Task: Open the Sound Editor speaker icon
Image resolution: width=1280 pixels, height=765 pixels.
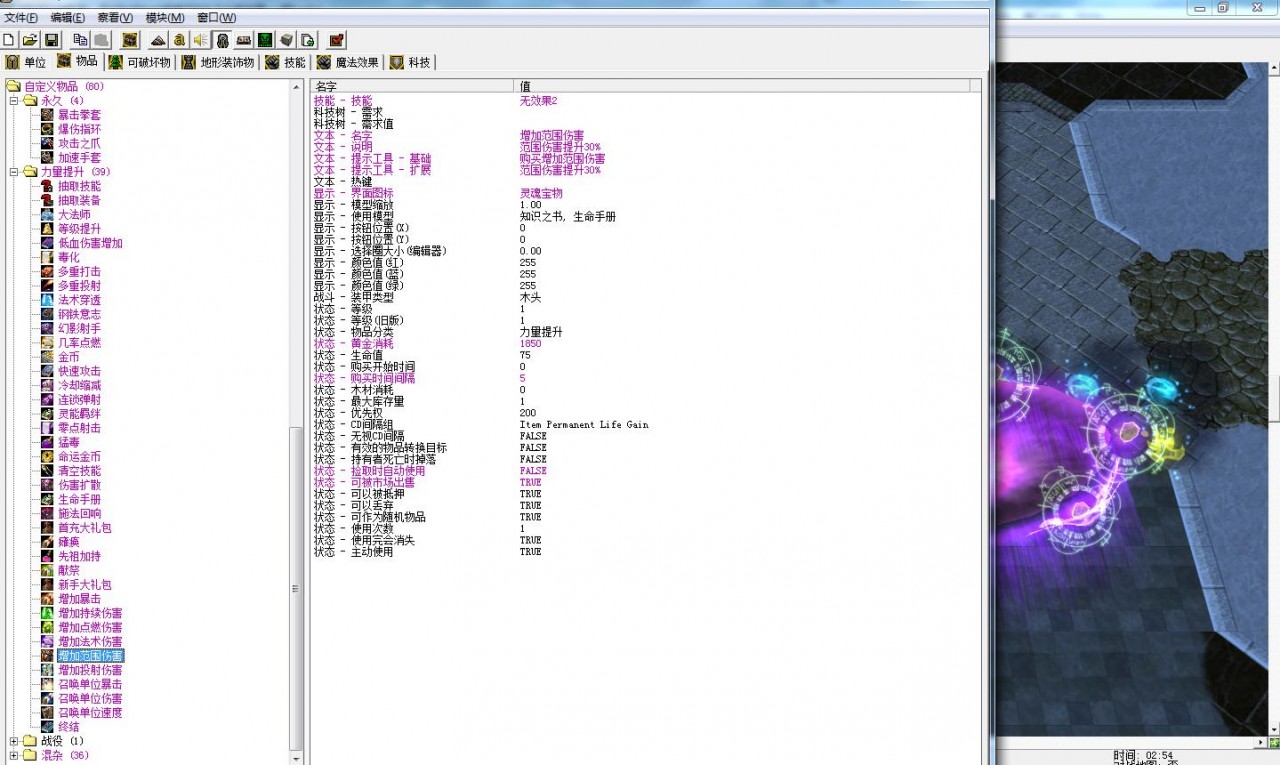Action: [x=200, y=40]
